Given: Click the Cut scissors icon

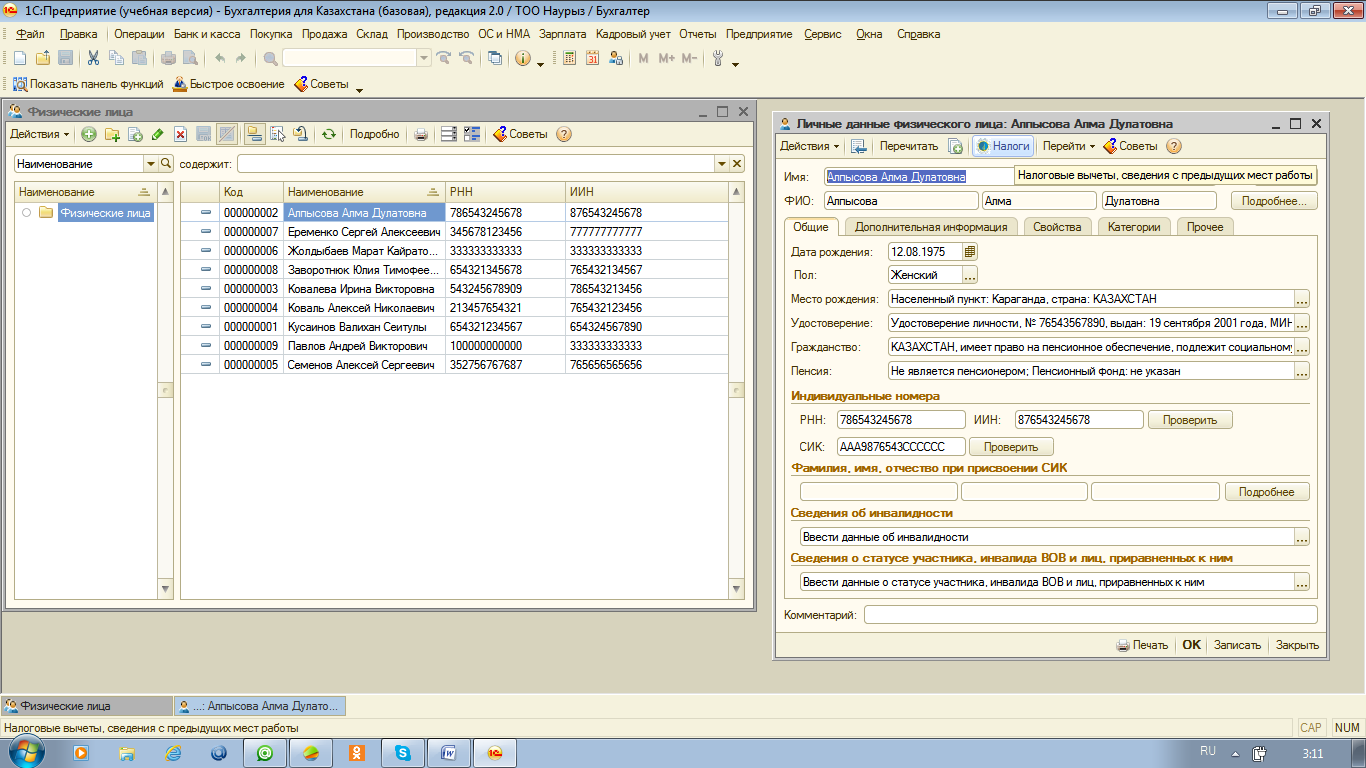Looking at the screenshot, I should pyautogui.click(x=93, y=58).
